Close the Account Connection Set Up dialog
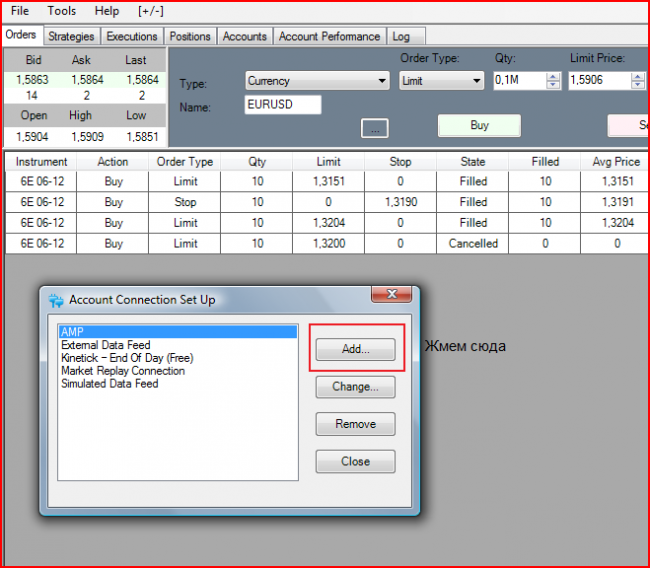 point(355,462)
